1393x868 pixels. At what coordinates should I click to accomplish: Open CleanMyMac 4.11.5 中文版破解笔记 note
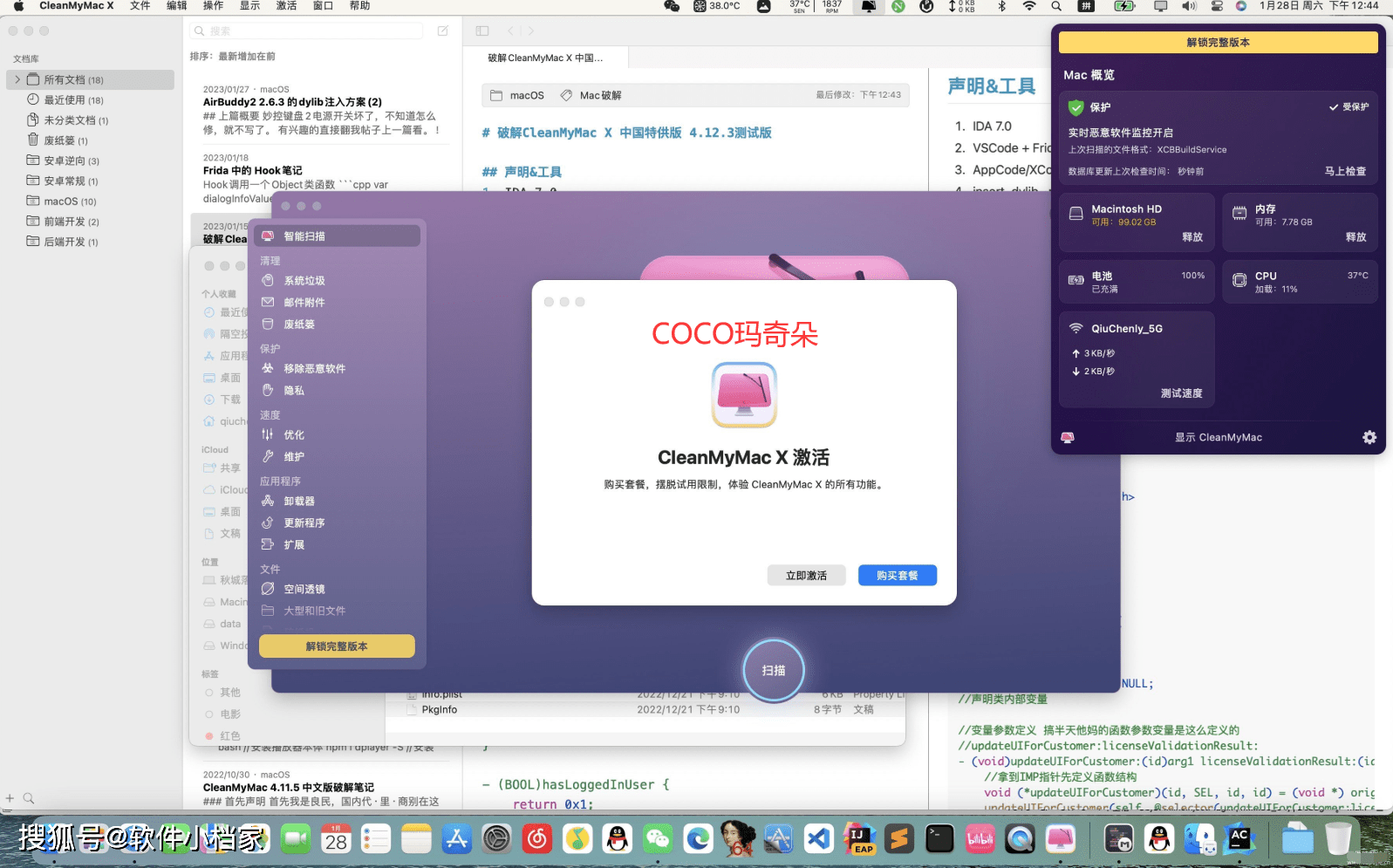click(323, 788)
